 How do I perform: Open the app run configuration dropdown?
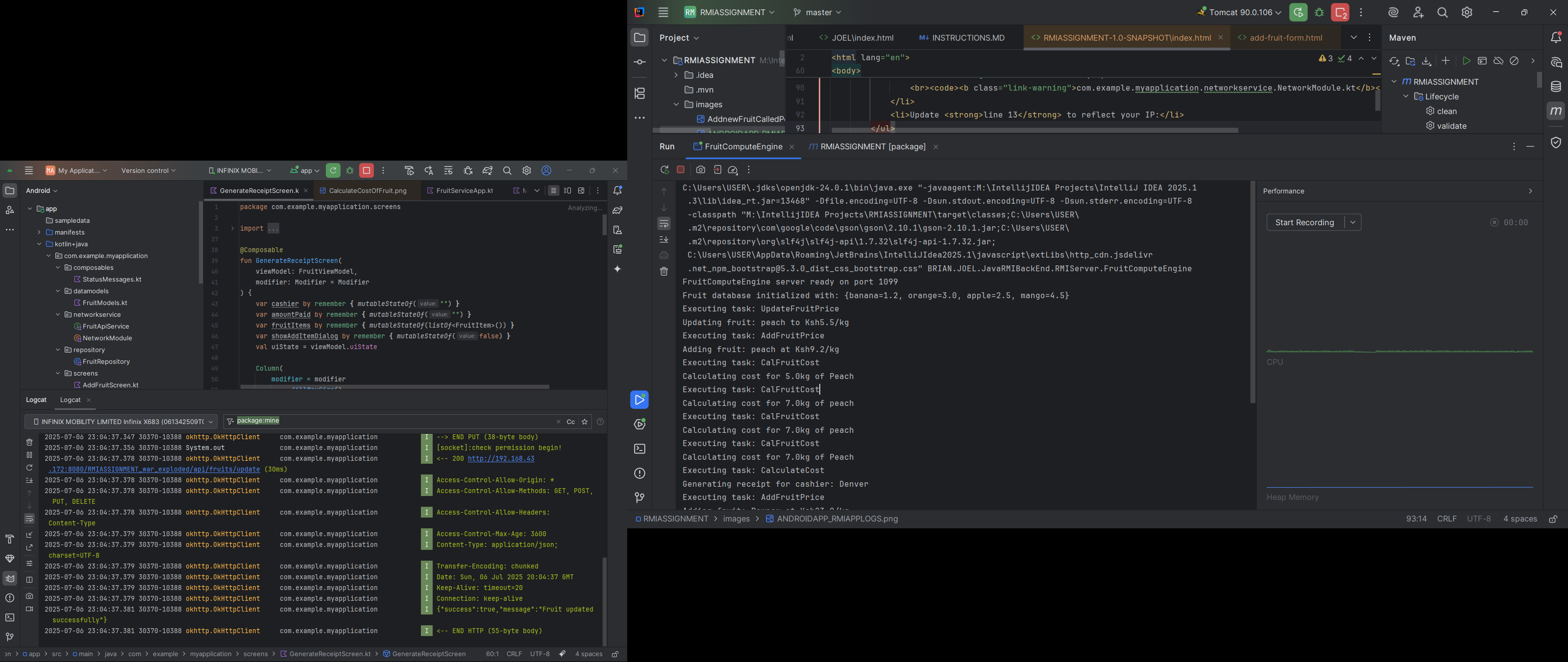[x=304, y=171]
